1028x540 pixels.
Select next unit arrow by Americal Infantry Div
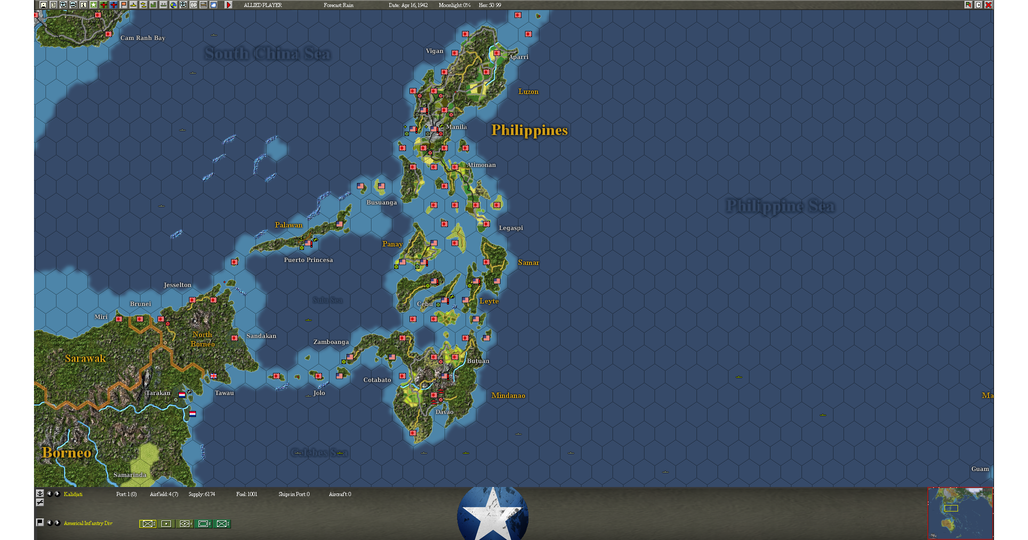coord(57,523)
